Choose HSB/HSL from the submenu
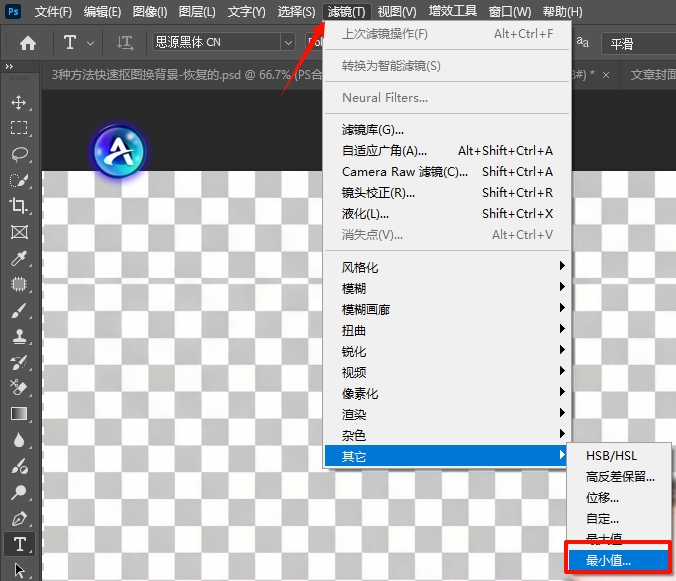The height and width of the screenshot is (581, 676). tap(619, 456)
